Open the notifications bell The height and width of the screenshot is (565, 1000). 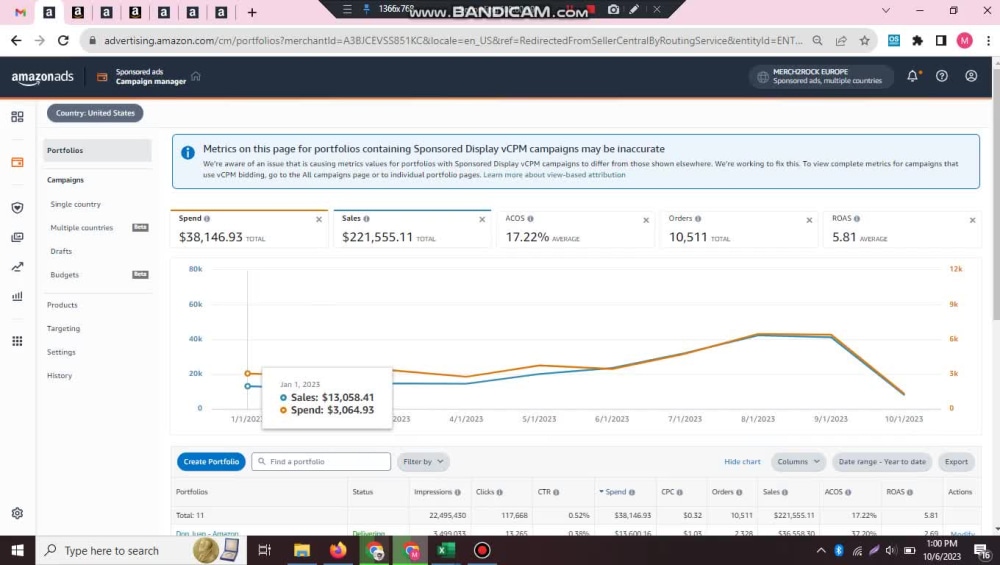click(x=913, y=76)
